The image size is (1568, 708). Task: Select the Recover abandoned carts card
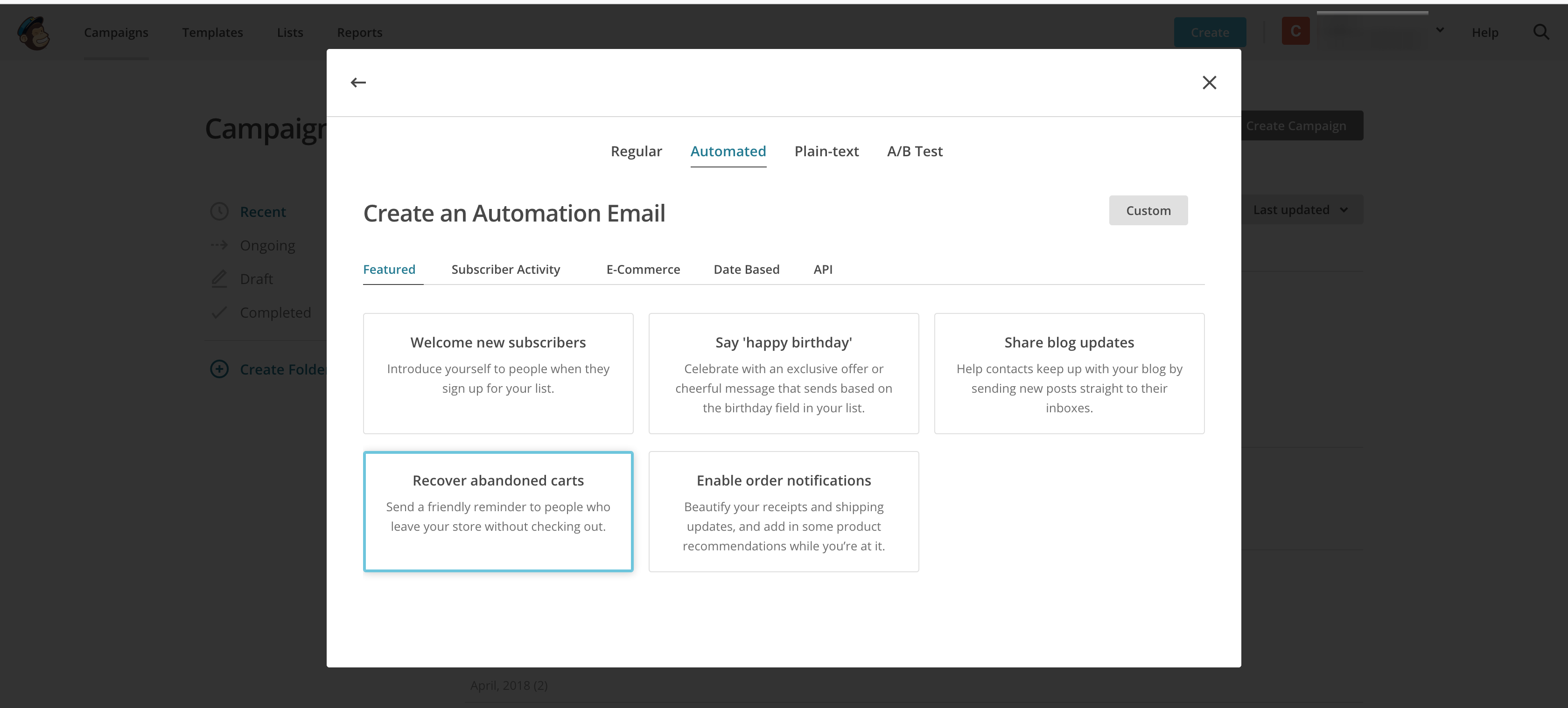pos(498,512)
